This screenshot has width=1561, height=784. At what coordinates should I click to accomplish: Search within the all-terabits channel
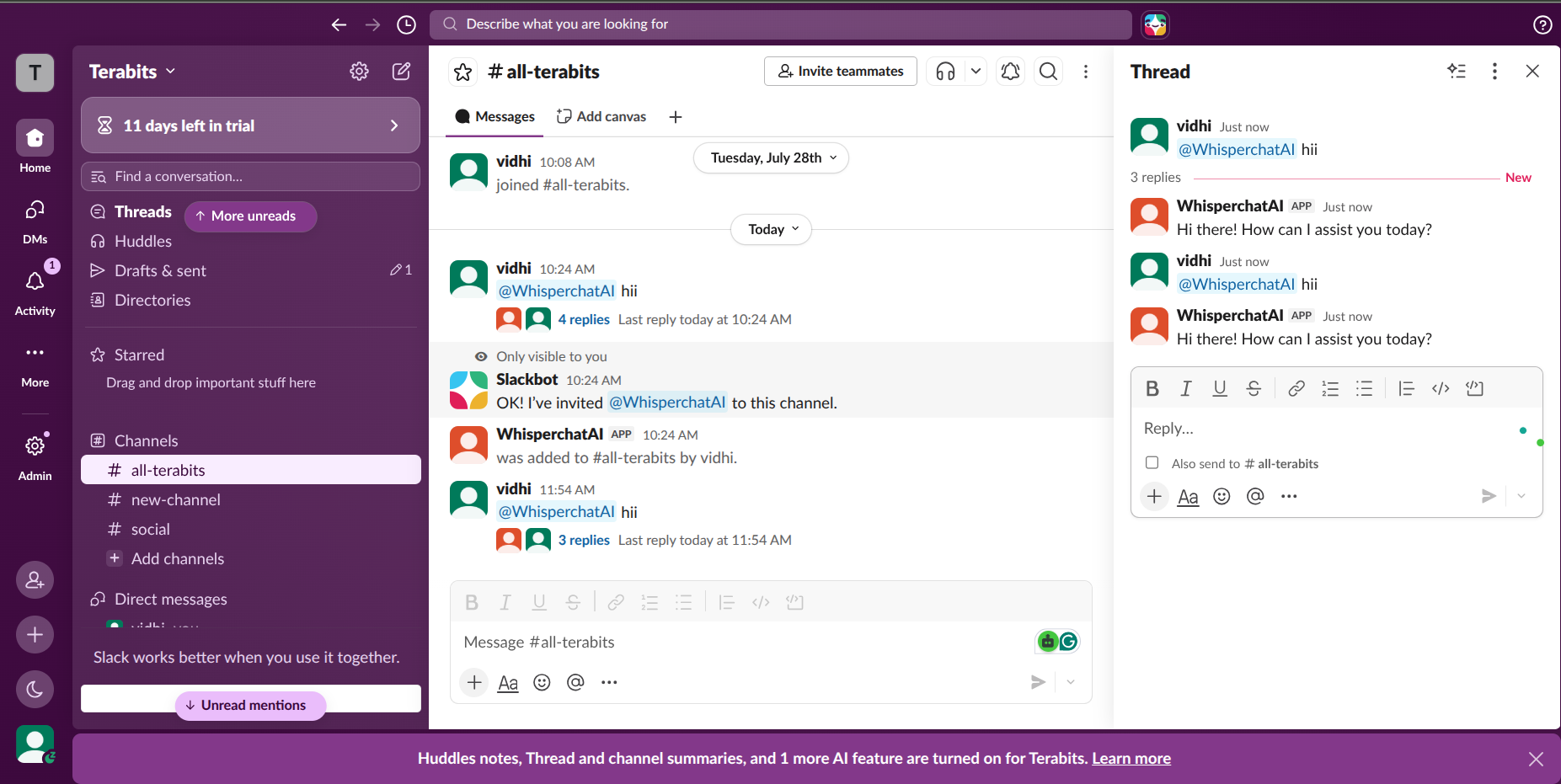point(1049,72)
